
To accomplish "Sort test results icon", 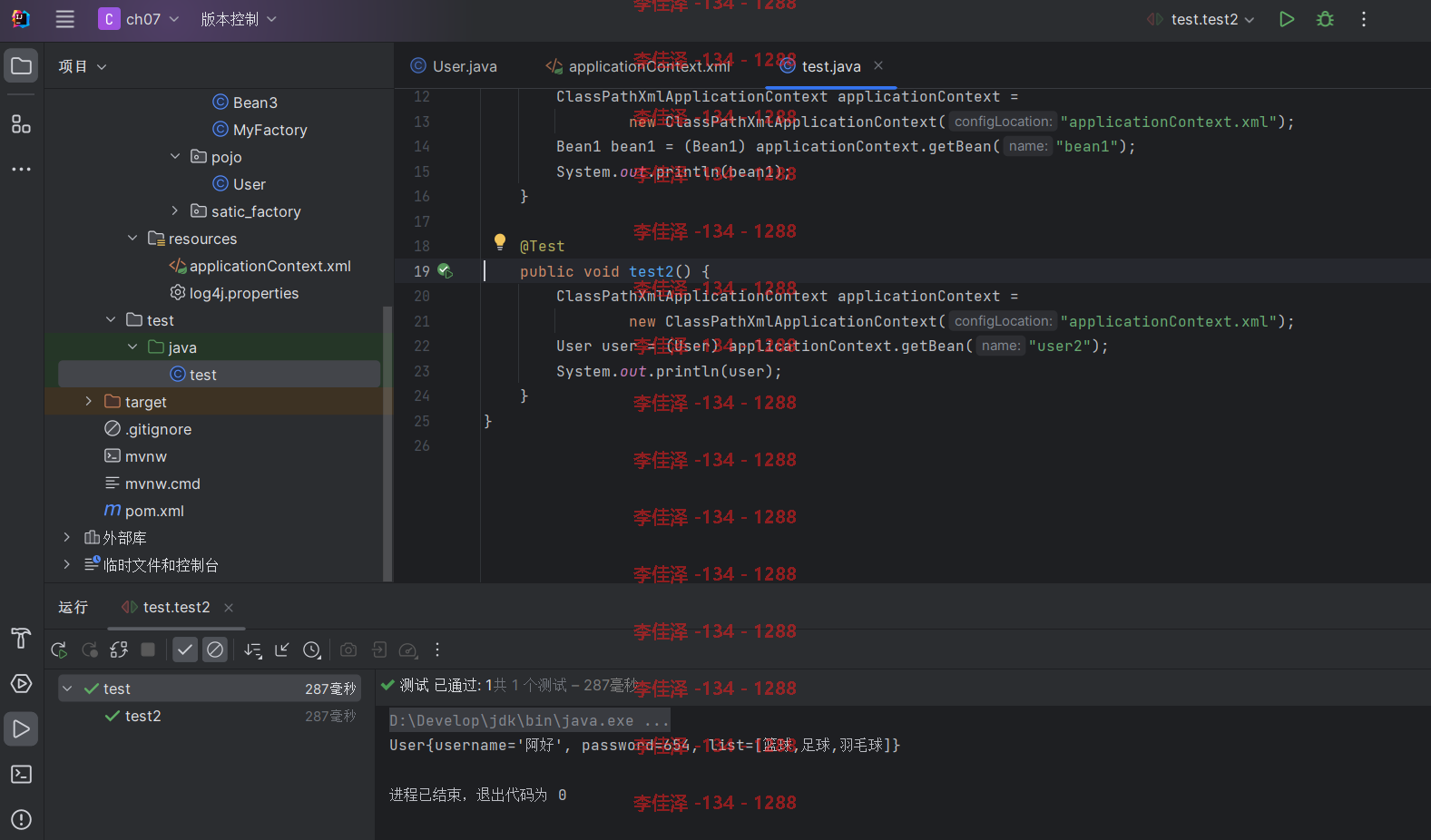I will tap(253, 650).
